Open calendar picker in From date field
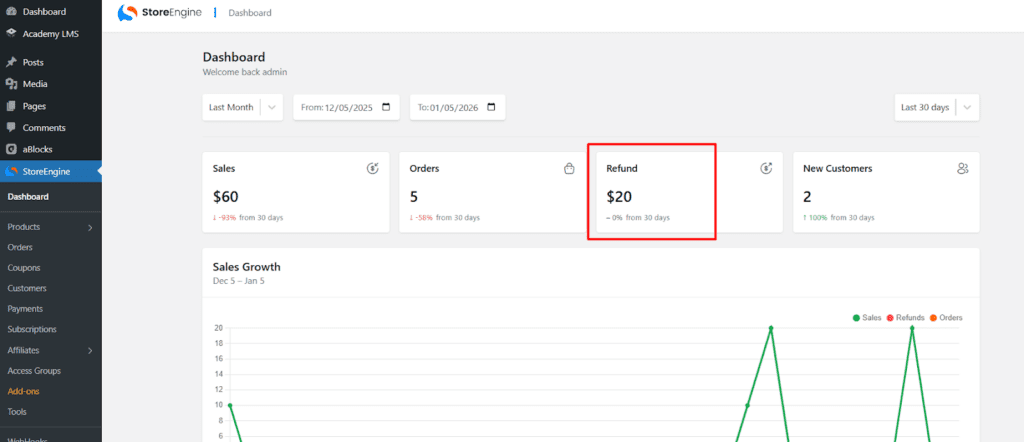The image size is (1024, 442). (384, 107)
